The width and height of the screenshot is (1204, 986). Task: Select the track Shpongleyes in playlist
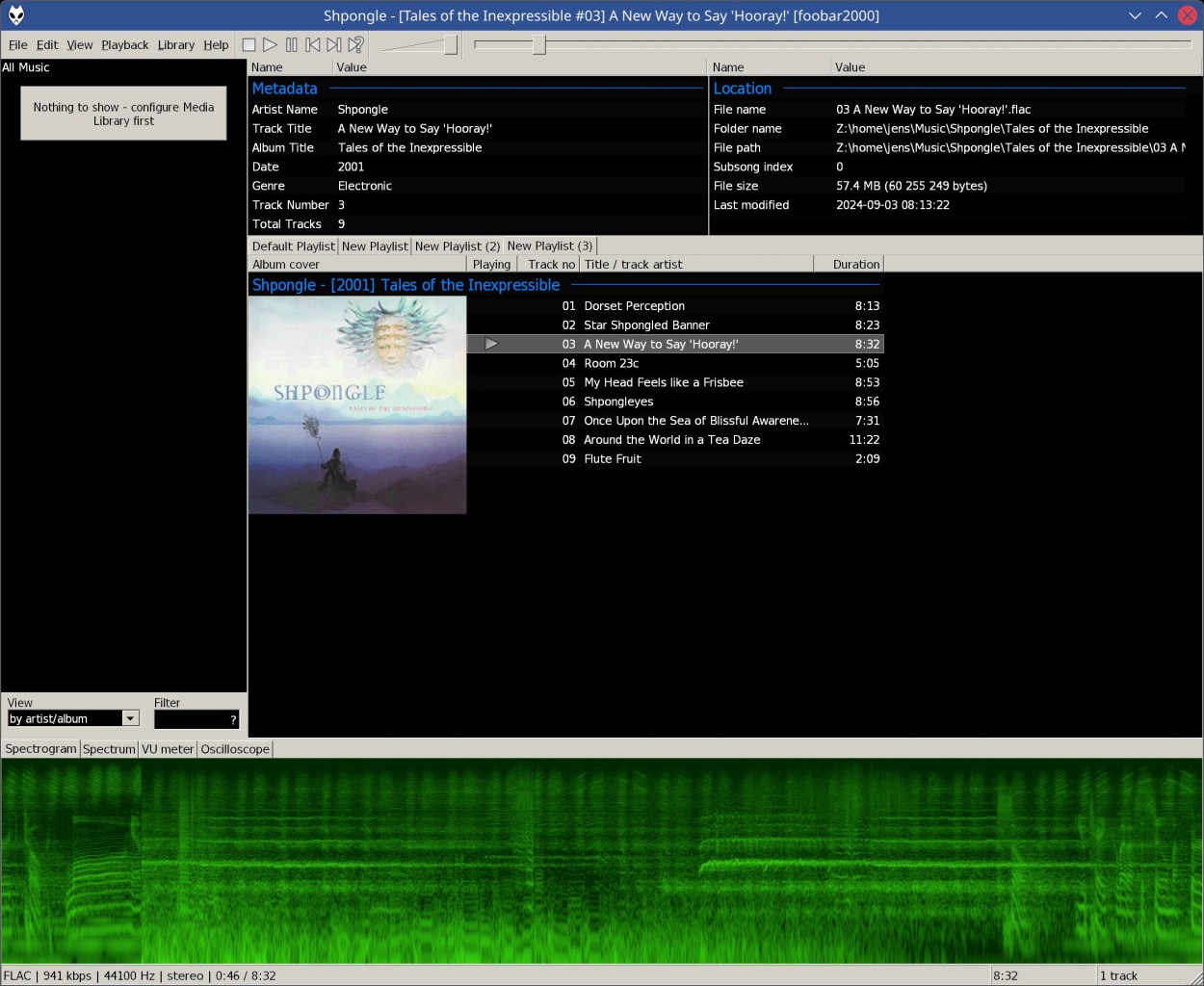click(618, 402)
